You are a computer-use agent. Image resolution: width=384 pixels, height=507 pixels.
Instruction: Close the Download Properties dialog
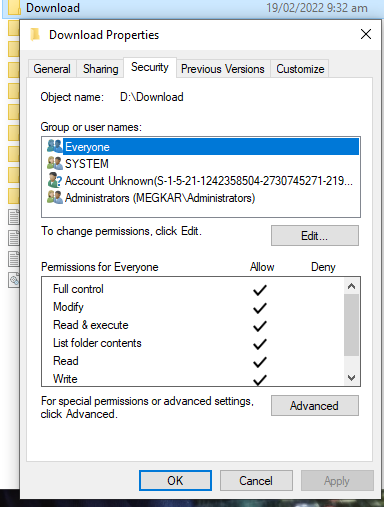pos(366,34)
